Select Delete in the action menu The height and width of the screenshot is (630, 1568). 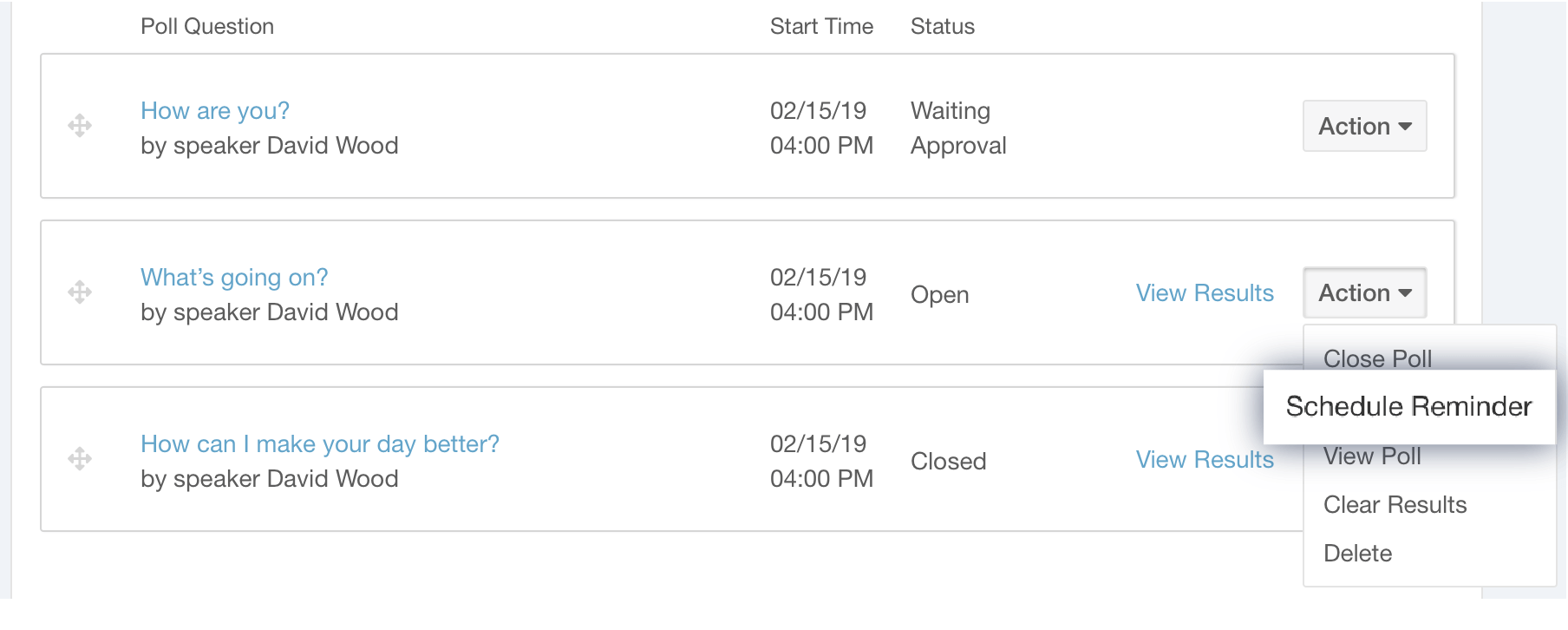tap(1357, 554)
